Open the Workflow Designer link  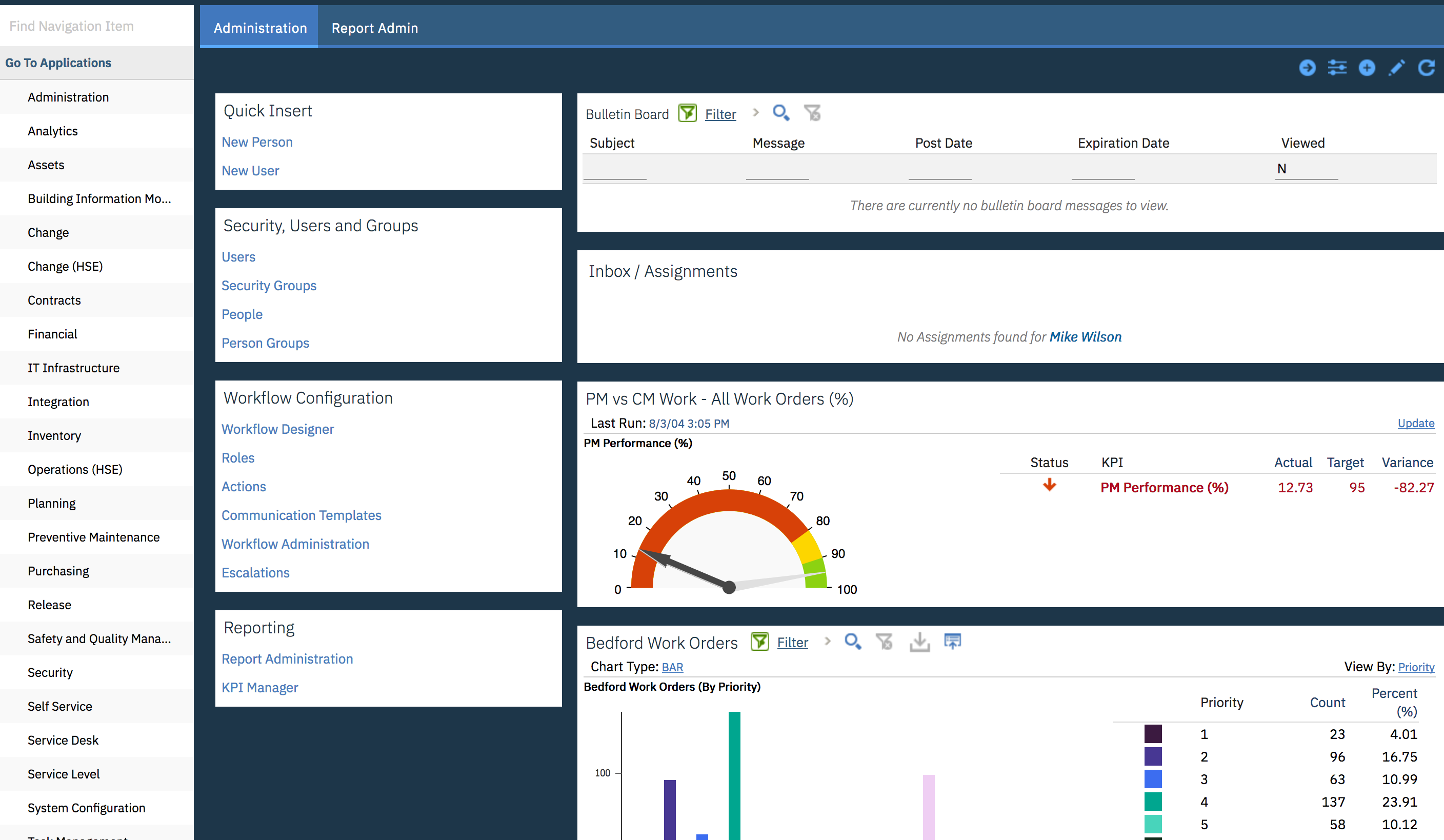tap(277, 429)
